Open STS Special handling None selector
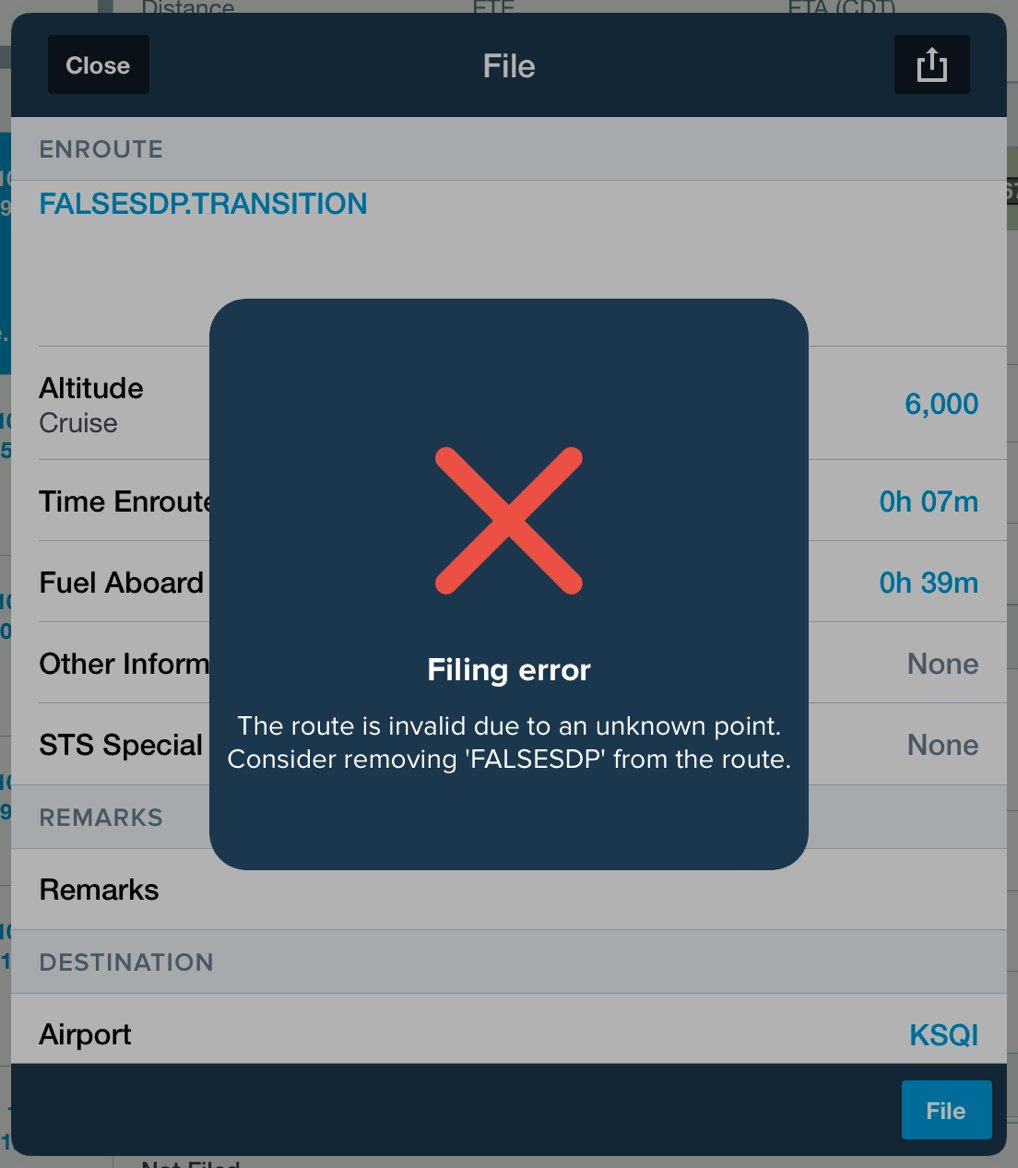This screenshot has height=1168, width=1018. coord(943,745)
